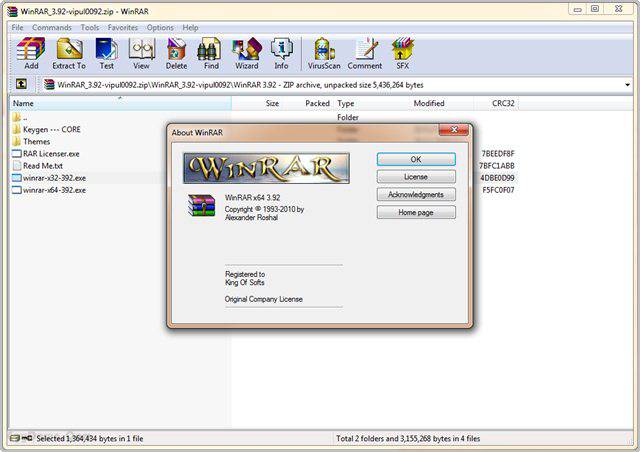Screen dimensions: 640x452
Task: Click 'Original Company License' text
Action: tap(264, 299)
